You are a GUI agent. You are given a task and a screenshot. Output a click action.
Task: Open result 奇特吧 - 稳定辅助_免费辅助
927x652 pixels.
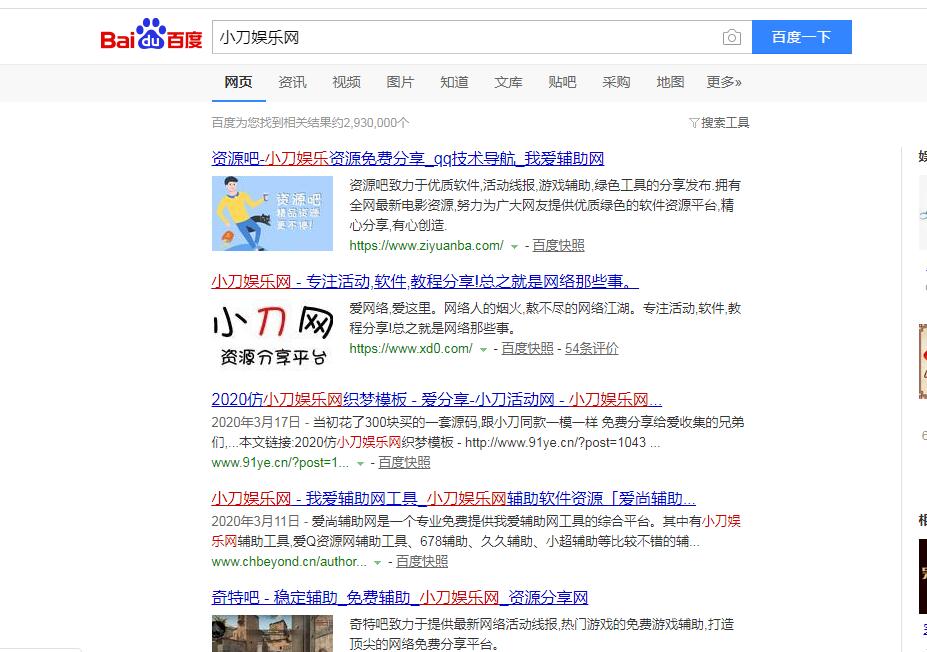coord(400,598)
